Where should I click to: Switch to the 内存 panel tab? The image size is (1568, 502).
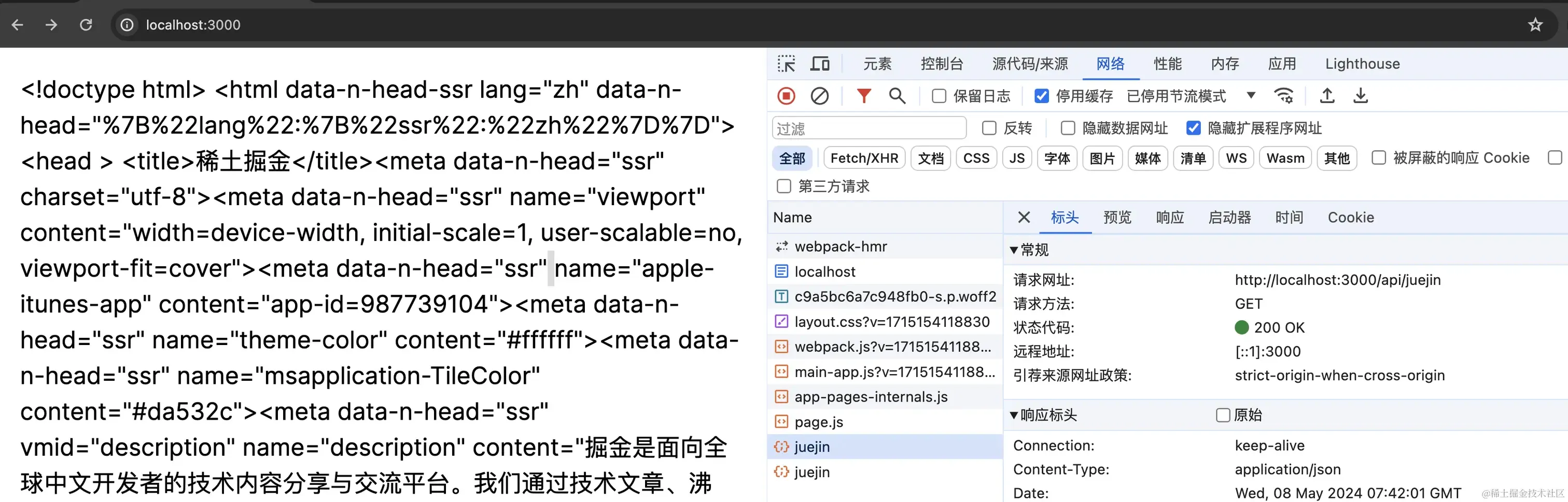click(x=1225, y=64)
